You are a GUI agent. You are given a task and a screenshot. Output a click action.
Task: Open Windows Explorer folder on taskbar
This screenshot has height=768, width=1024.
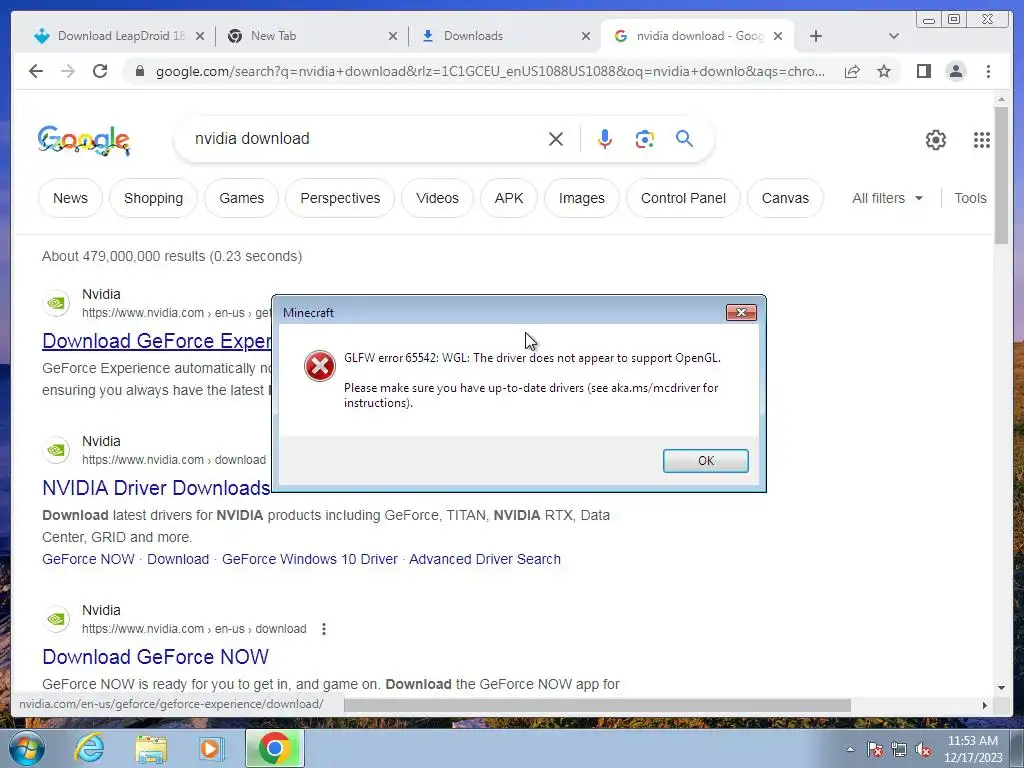151,748
